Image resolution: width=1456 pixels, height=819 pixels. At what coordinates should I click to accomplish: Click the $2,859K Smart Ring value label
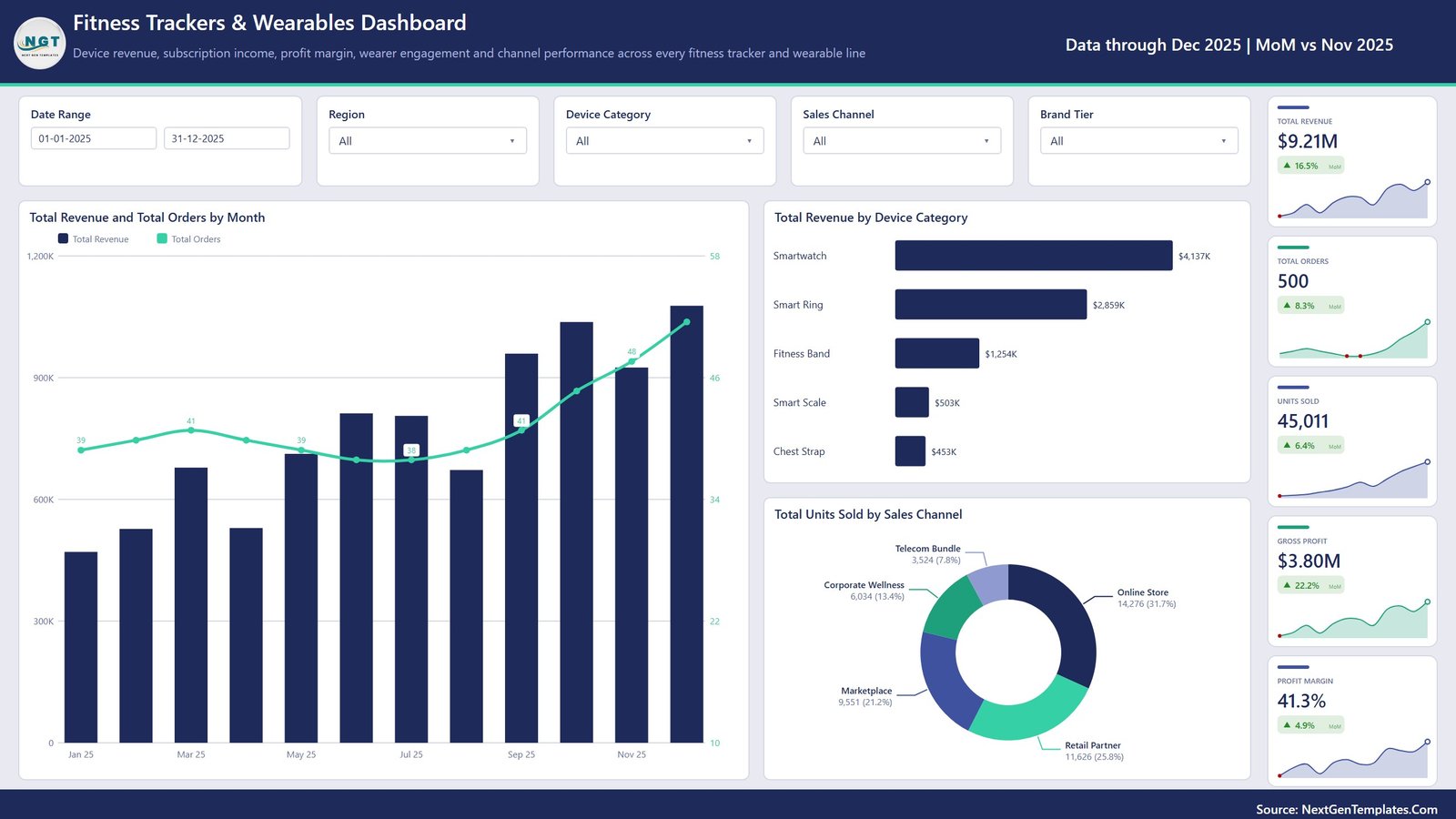click(x=1108, y=306)
